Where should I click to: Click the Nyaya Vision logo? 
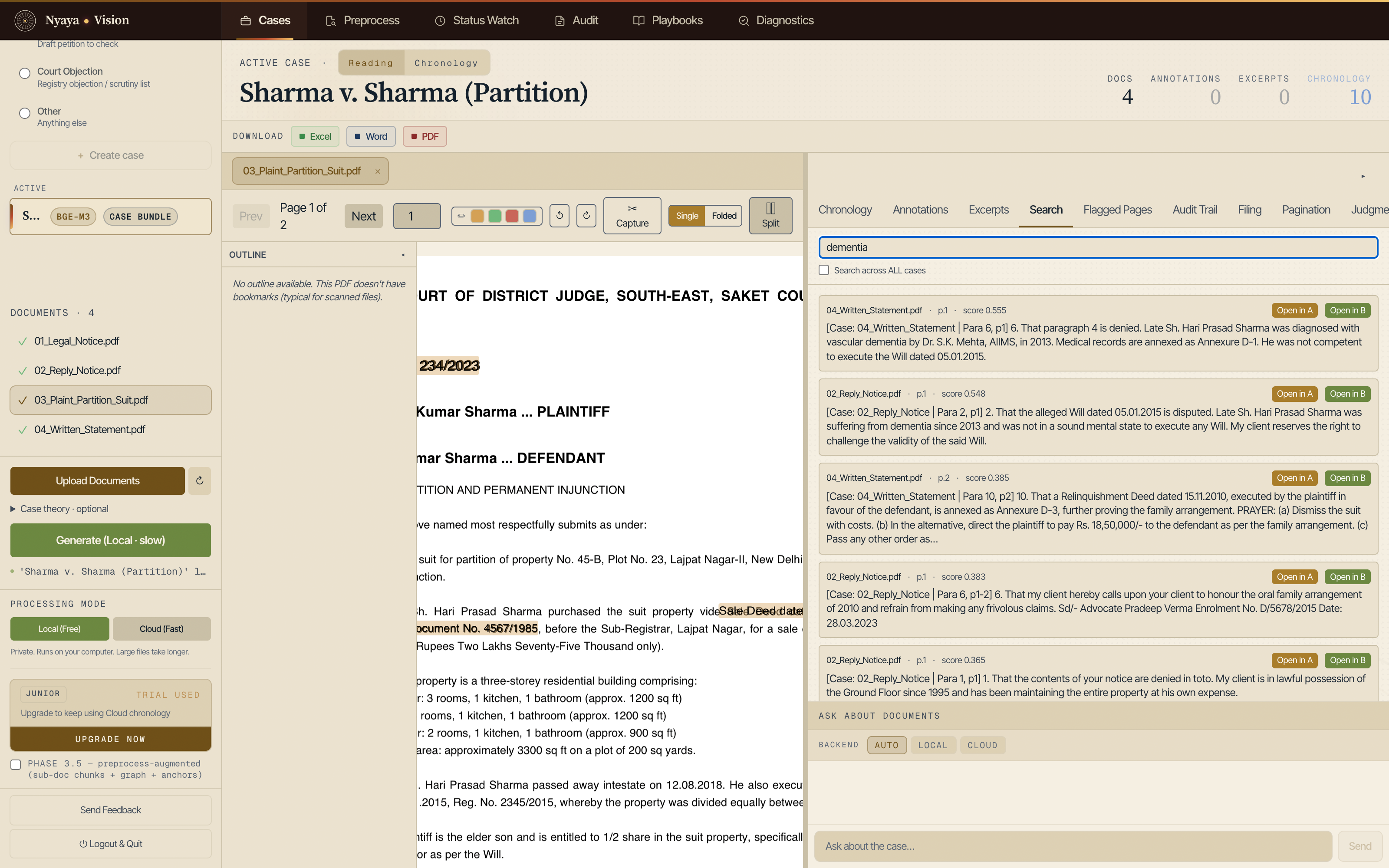(x=72, y=21)
